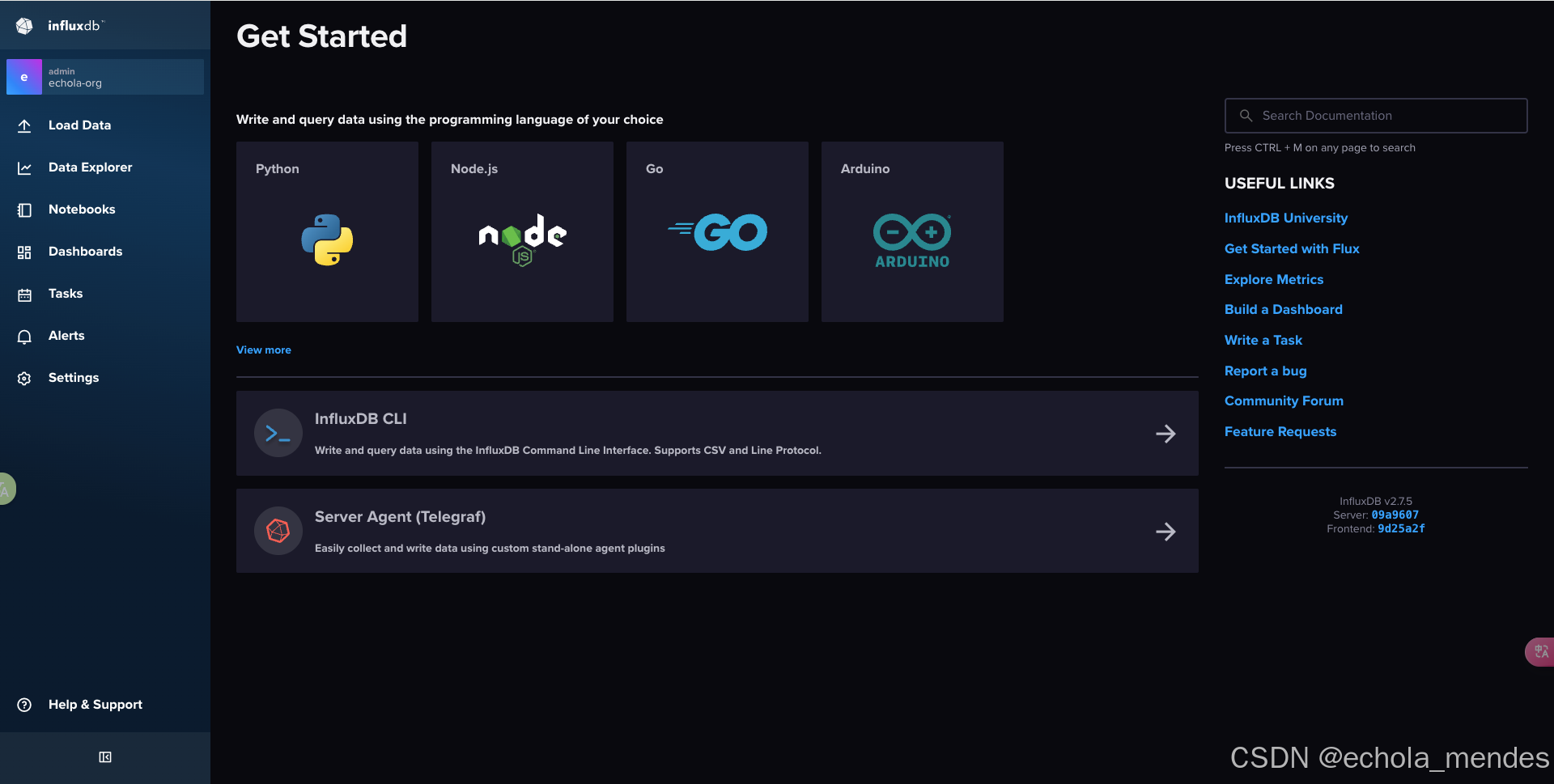Click frontend commit 9d25a2f link
Image resolution: width=1554 pixels, height=784 pixels.
pos(1401,529)
